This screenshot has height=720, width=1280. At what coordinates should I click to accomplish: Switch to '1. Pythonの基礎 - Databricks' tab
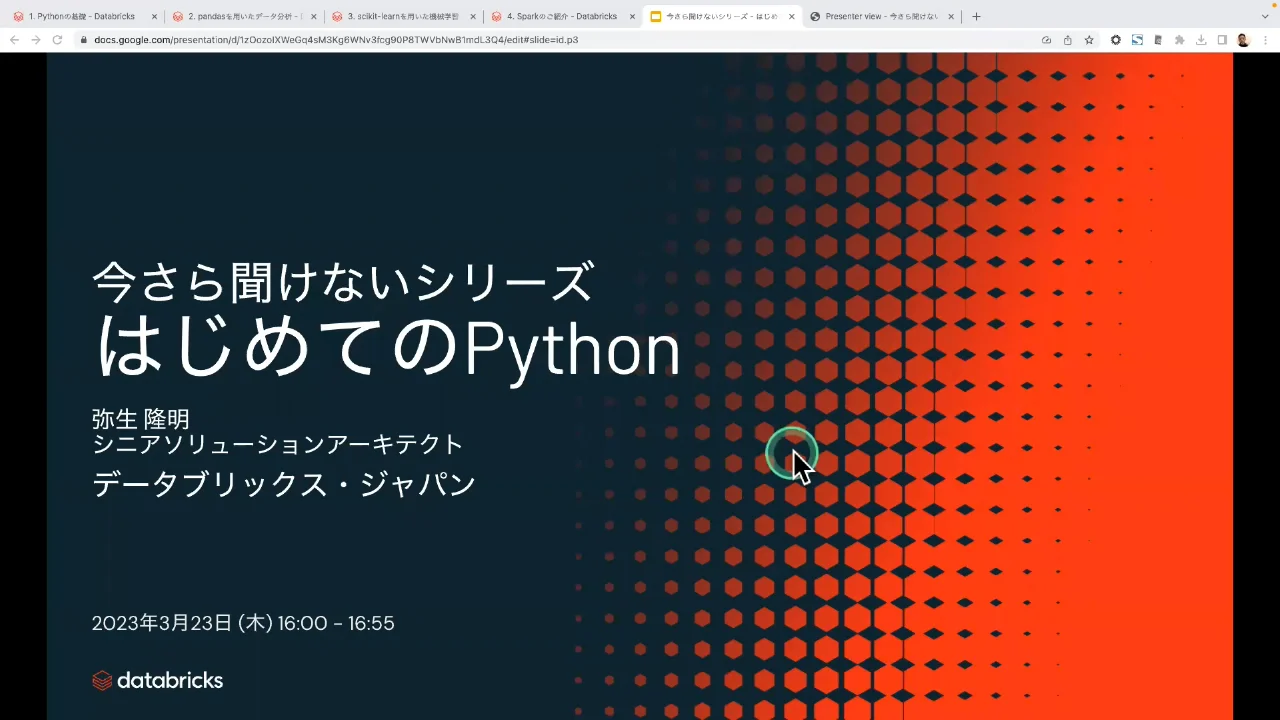[x=84, y=16]
